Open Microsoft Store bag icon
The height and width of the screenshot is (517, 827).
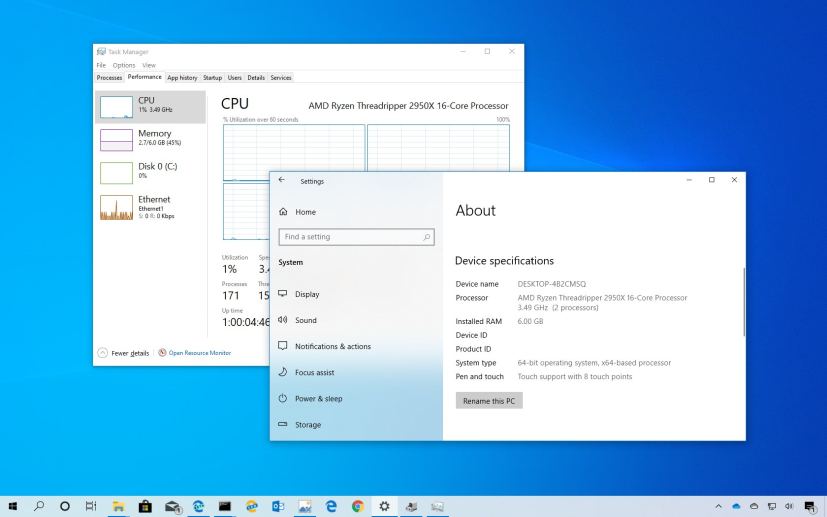(145, 506)
